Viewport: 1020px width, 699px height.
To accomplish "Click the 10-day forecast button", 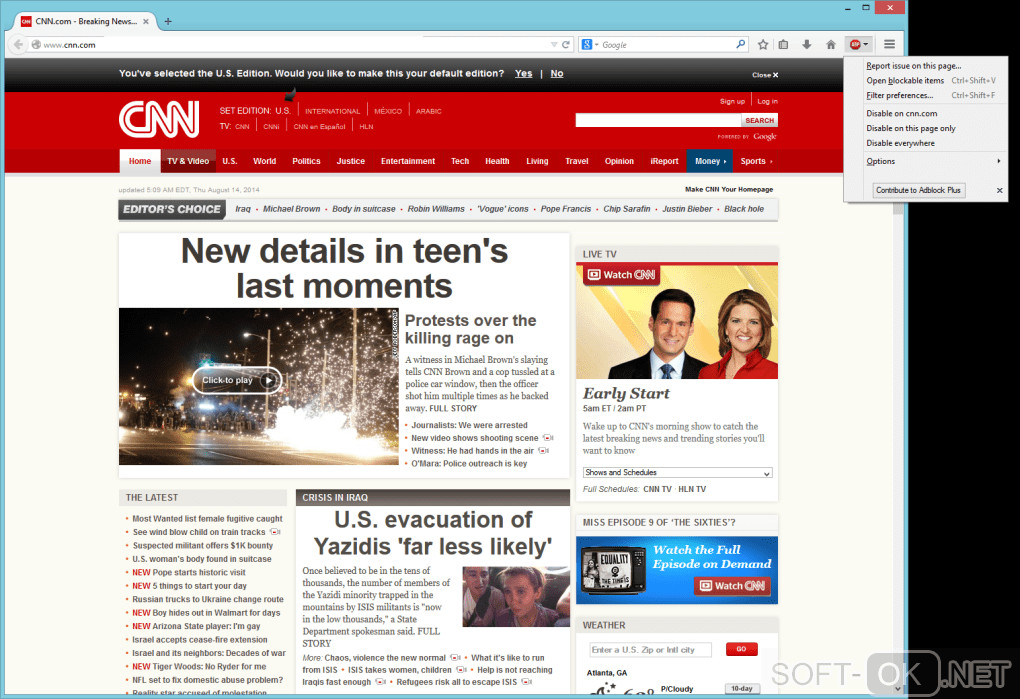I will tap(742, 689).
